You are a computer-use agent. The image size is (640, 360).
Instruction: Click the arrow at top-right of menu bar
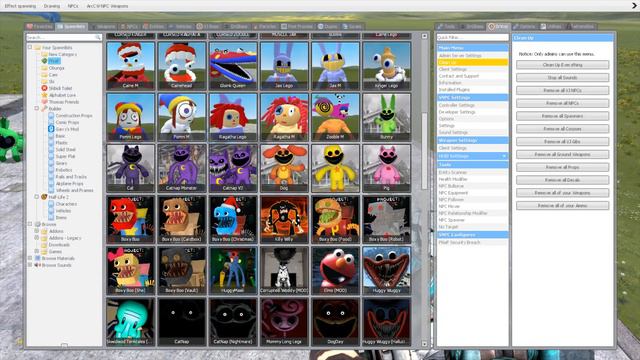pos(635,5)
